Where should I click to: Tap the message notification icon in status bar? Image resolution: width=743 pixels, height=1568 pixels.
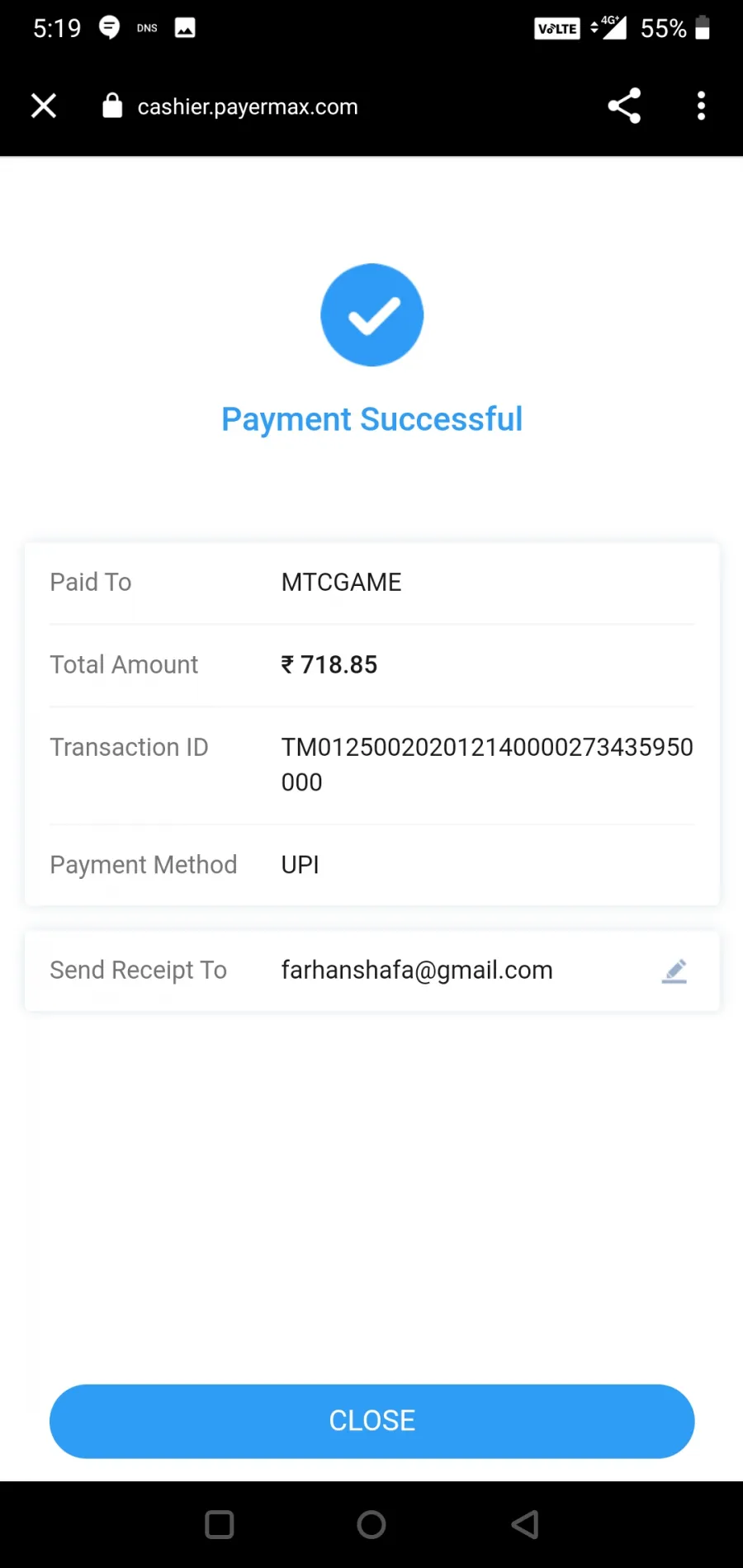coord(109,28)
